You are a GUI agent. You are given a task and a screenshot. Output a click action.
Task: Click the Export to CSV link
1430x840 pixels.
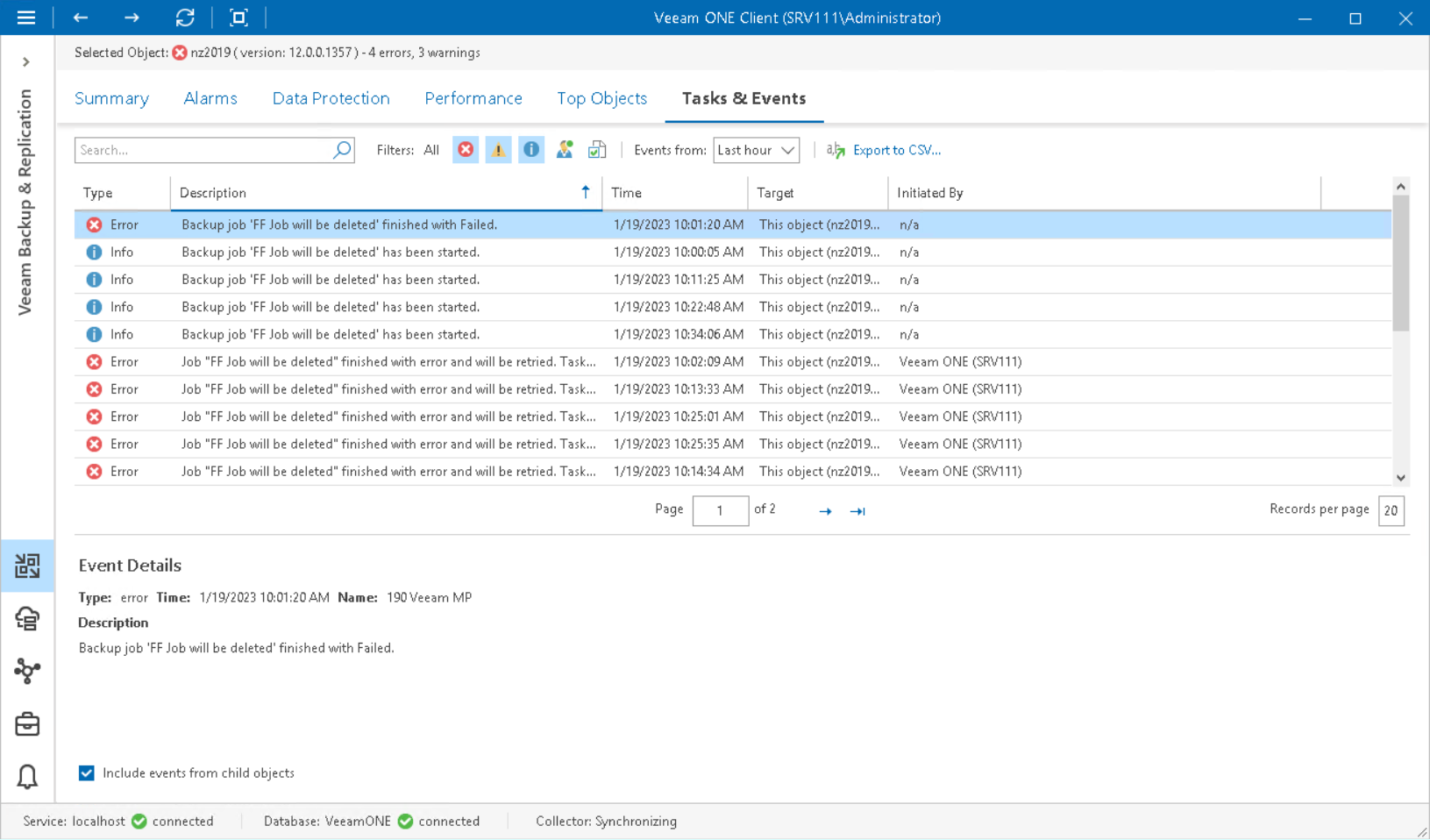click(897, 150)
